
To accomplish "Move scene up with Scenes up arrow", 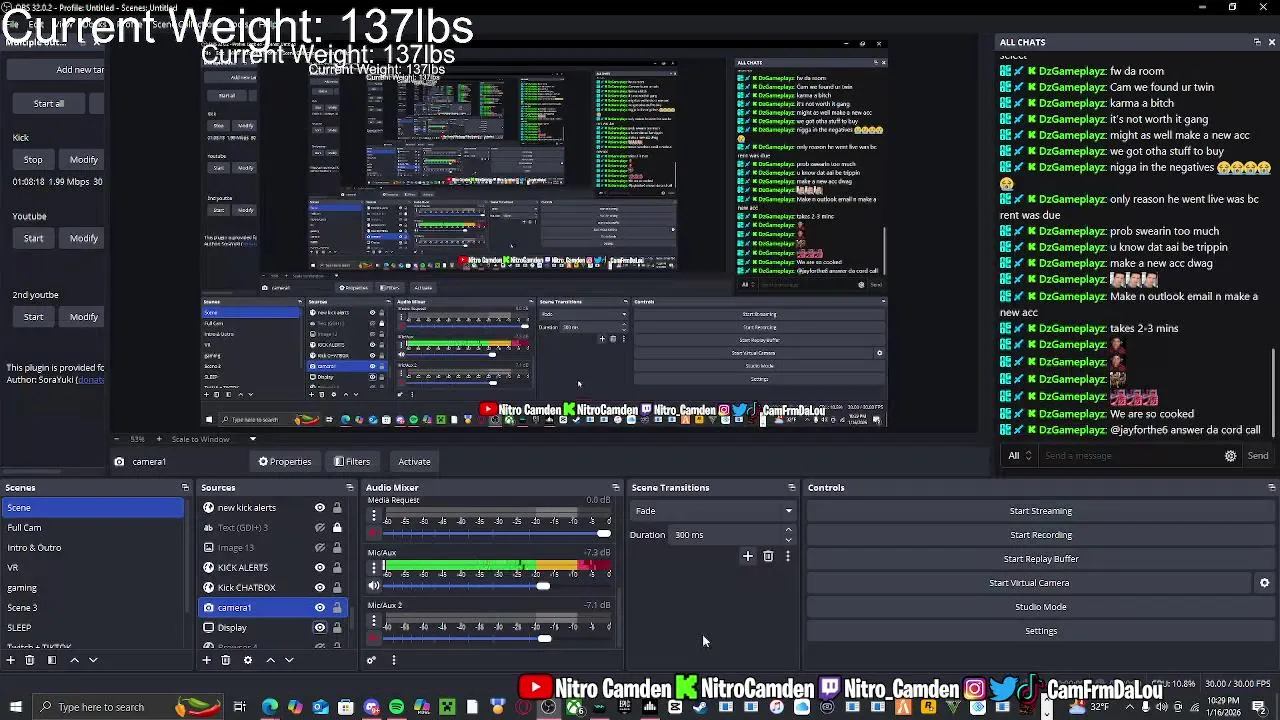I will pyautogui.click(x=74, y=660).
